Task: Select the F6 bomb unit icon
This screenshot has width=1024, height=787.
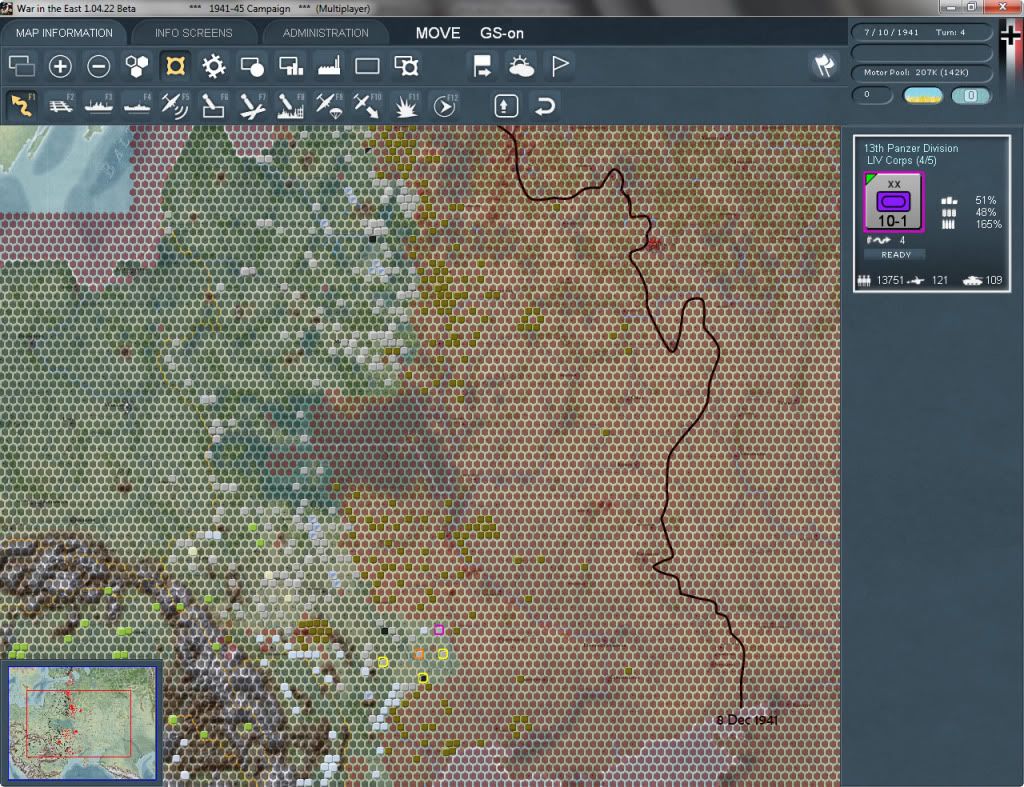Action: tap(214, 105)
